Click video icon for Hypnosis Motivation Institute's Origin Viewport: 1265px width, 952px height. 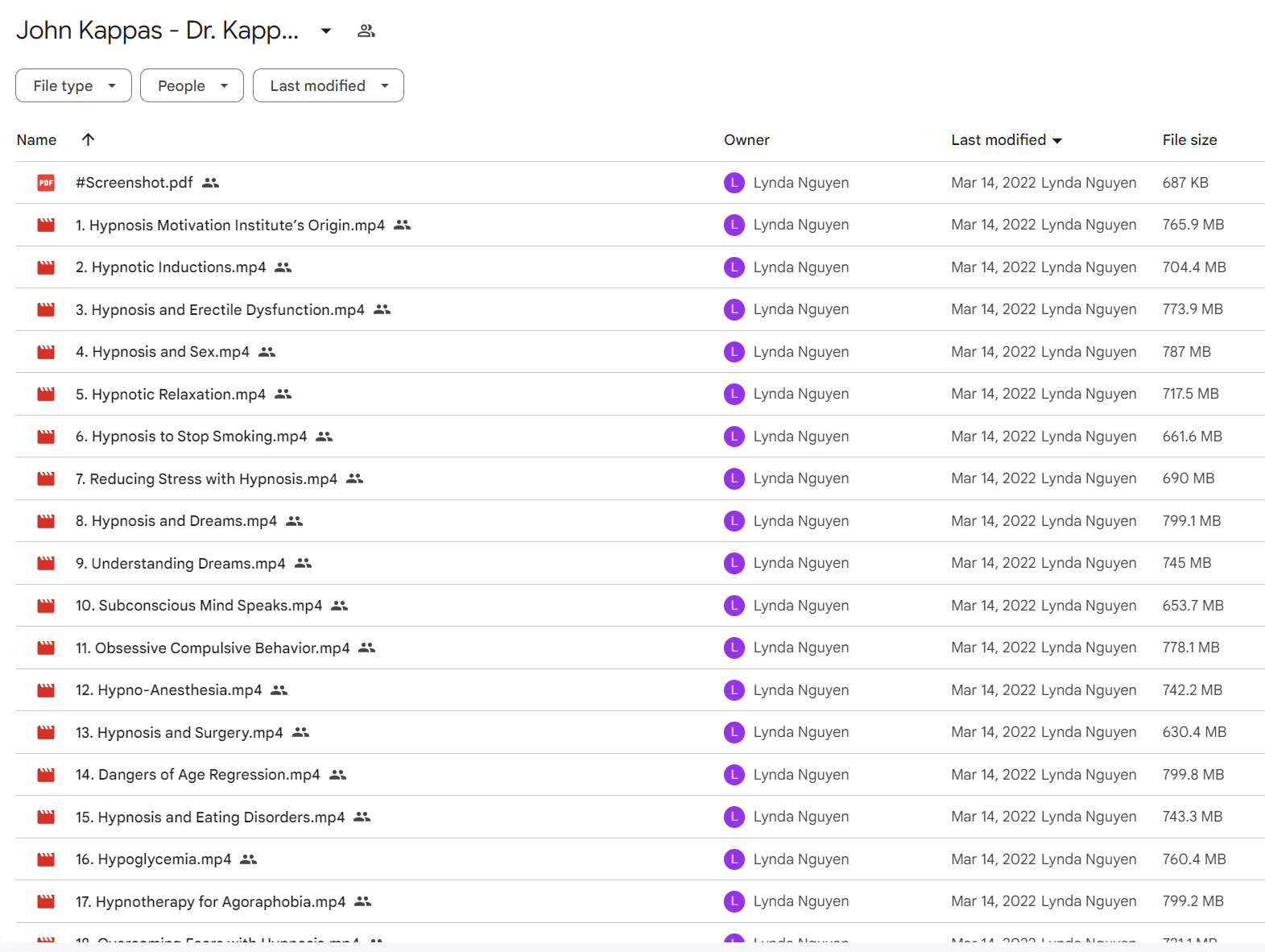[x=46, y=225]
